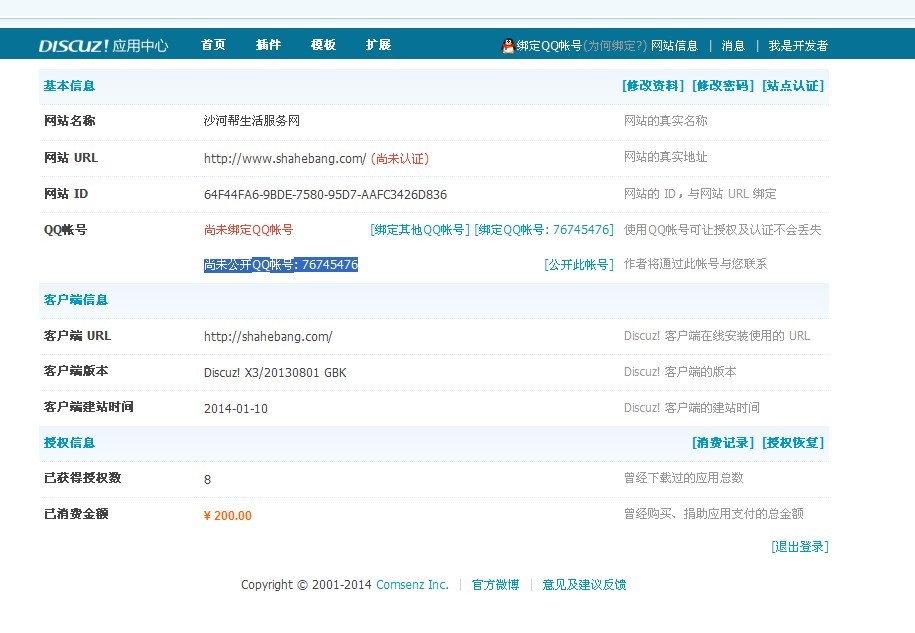Click the [修改密码] link

723,86
